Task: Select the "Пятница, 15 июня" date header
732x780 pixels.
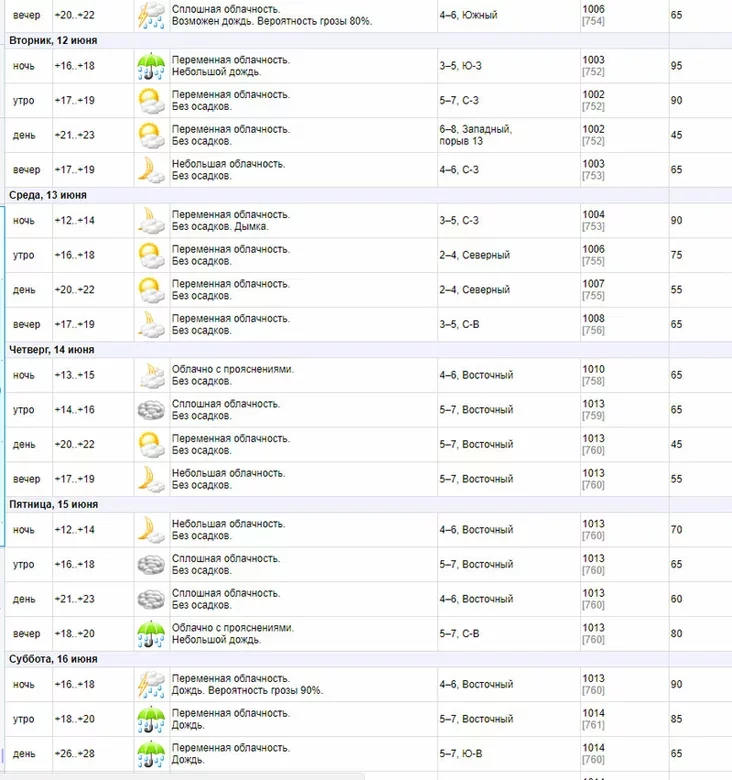Action: (53, 504)
